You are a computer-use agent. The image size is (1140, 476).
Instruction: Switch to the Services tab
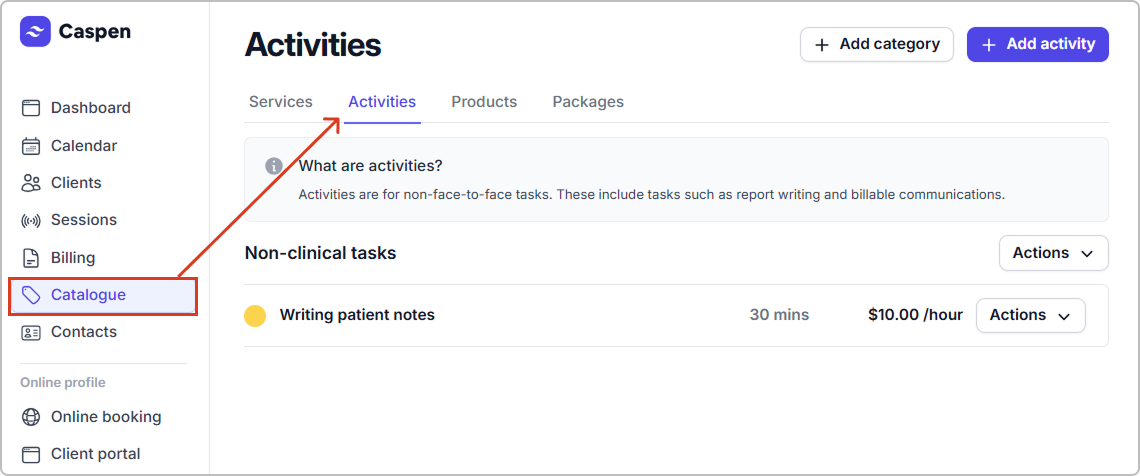[281, 102]
